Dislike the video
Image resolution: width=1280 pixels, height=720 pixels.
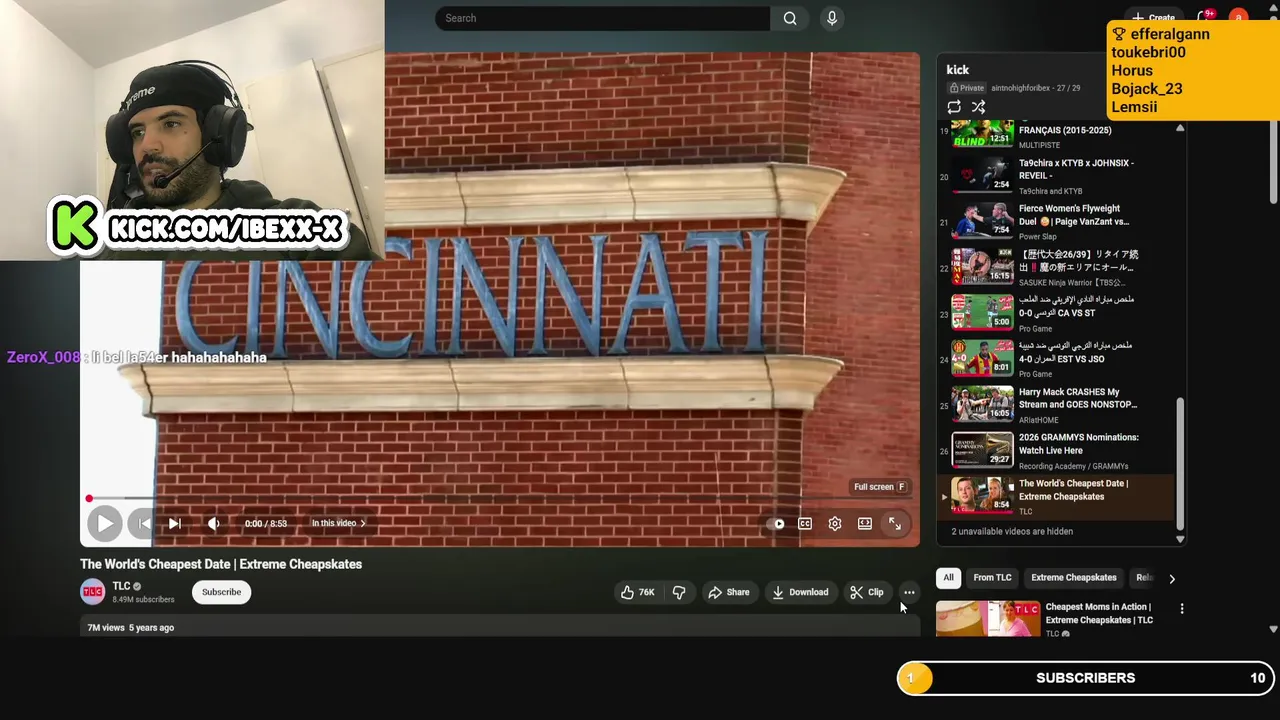[x=679, y=592]
